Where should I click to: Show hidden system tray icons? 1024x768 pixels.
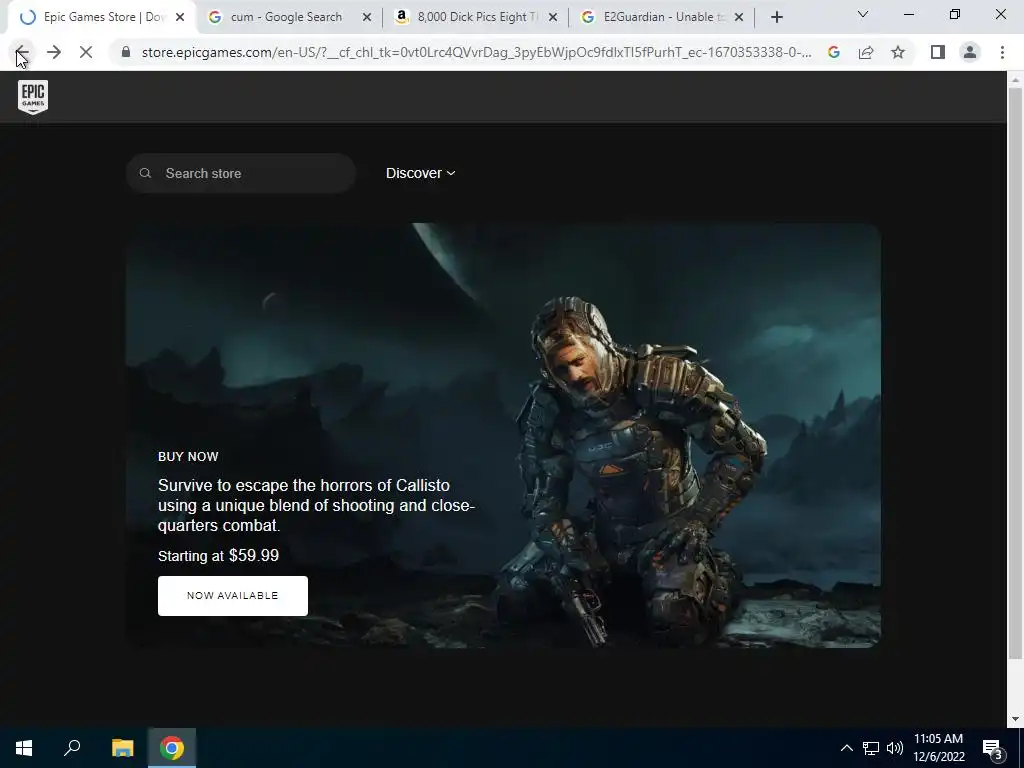846,748
